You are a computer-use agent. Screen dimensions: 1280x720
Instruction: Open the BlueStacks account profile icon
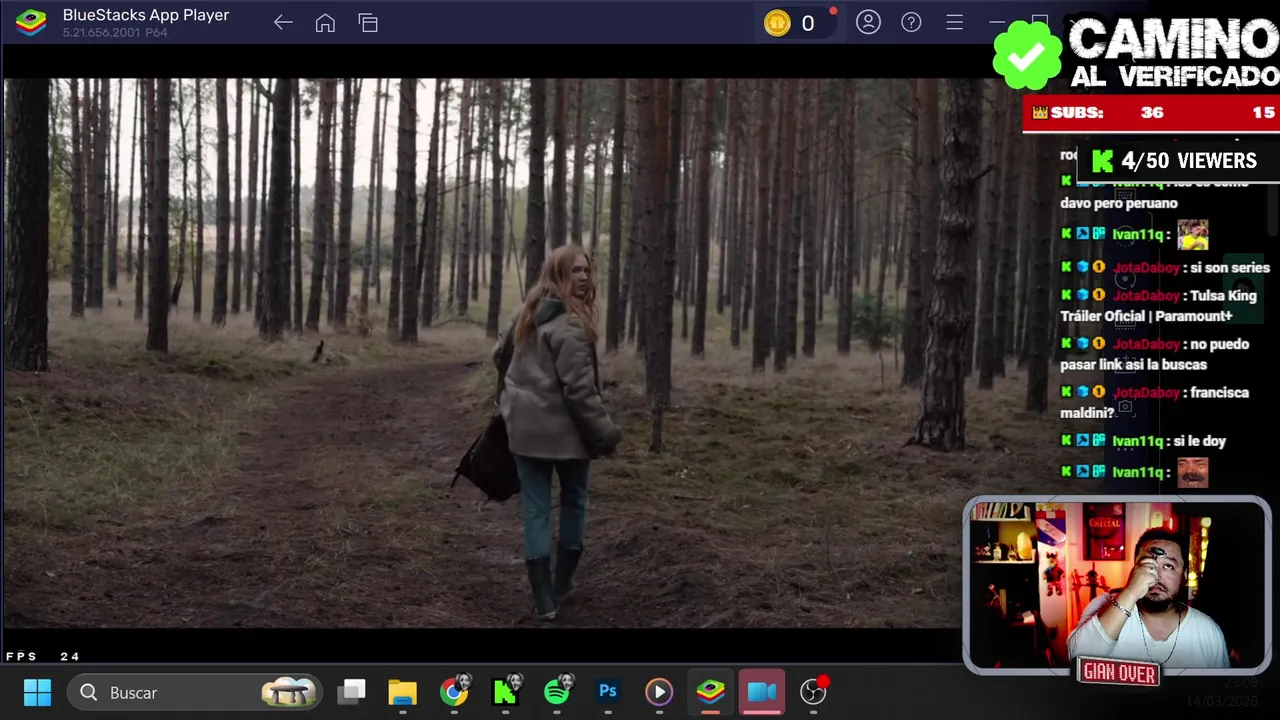click(868, 22)
